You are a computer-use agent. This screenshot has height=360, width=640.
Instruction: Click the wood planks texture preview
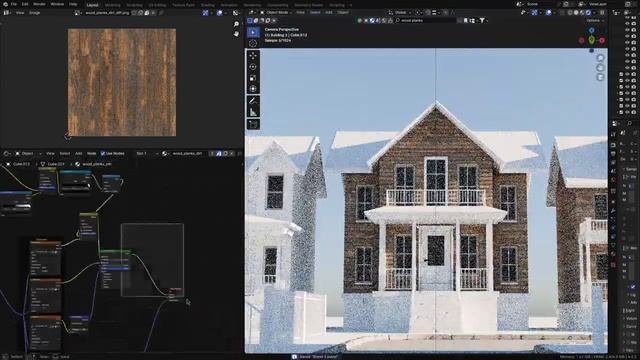point(122,82)
